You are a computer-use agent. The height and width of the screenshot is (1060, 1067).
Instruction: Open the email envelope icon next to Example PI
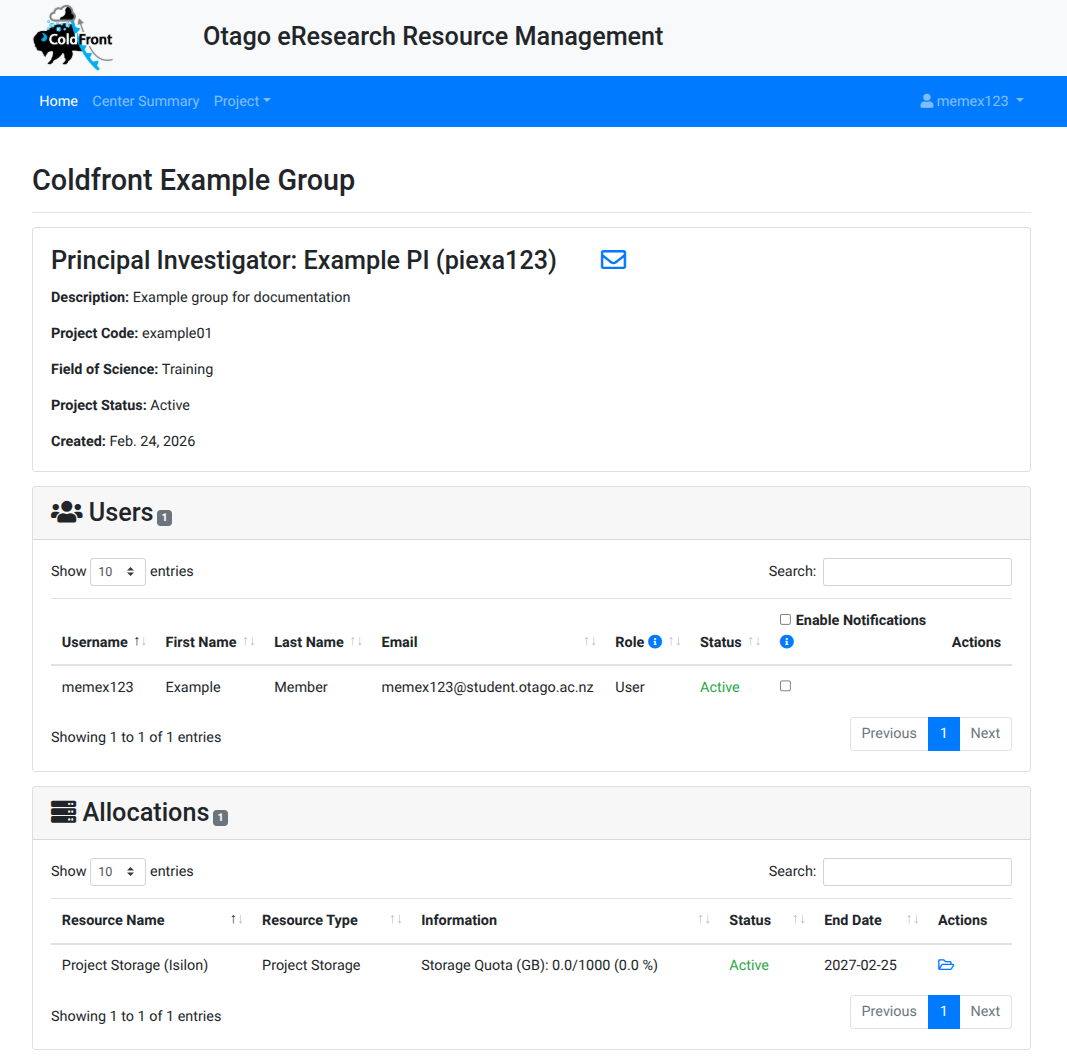pyautogui.click(x=613, y=259)
